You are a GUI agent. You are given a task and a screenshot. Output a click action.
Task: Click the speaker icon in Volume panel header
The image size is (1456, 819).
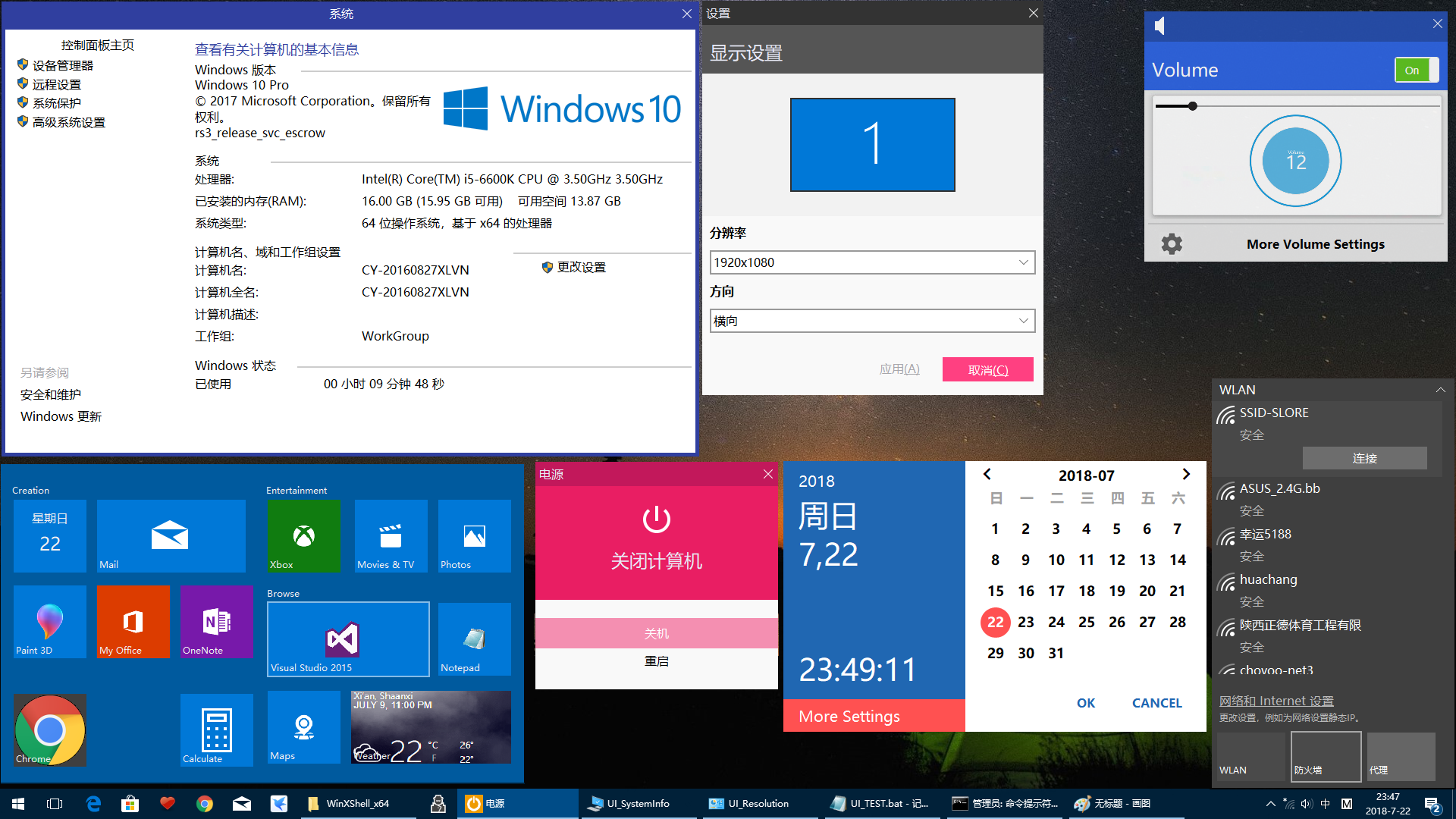1159,27
